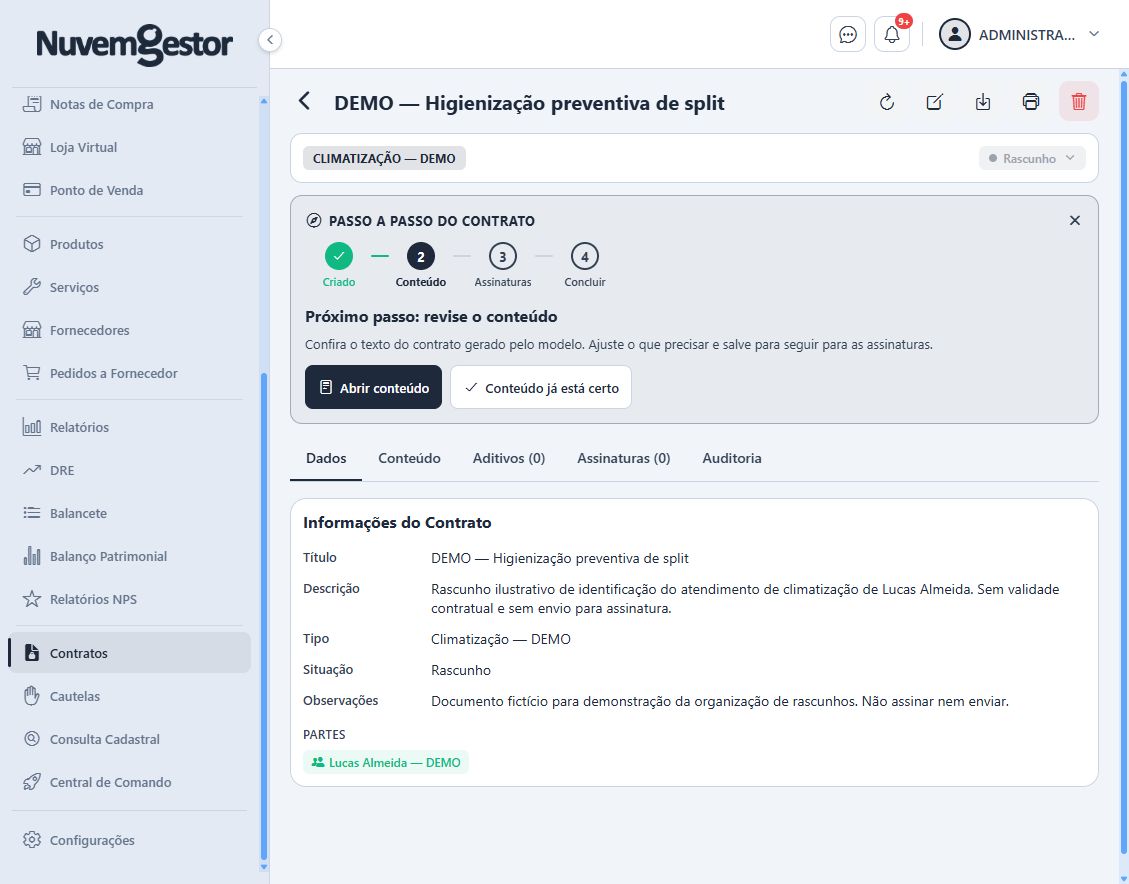Open Cautelas in the sidebar

click(132, 696)
